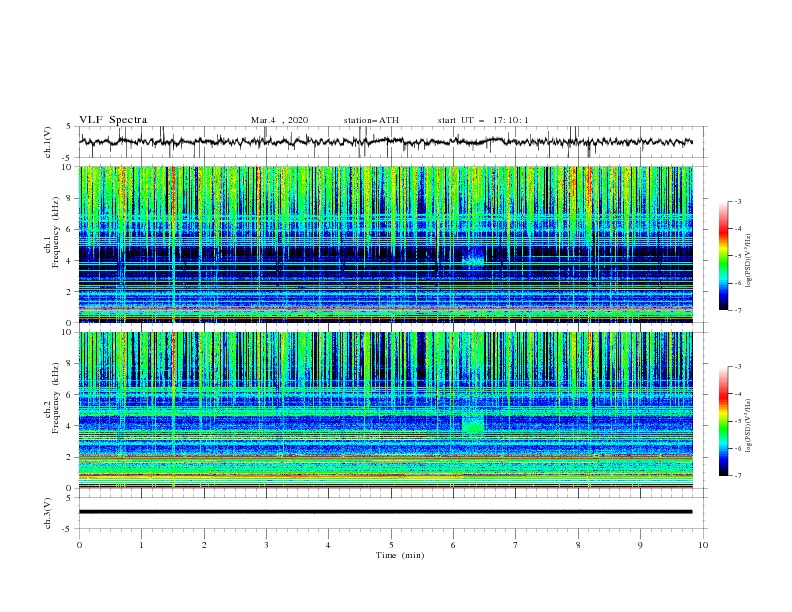
Task: Select the date text "Mar.4 , 2020"
Action: pos(279,120)
